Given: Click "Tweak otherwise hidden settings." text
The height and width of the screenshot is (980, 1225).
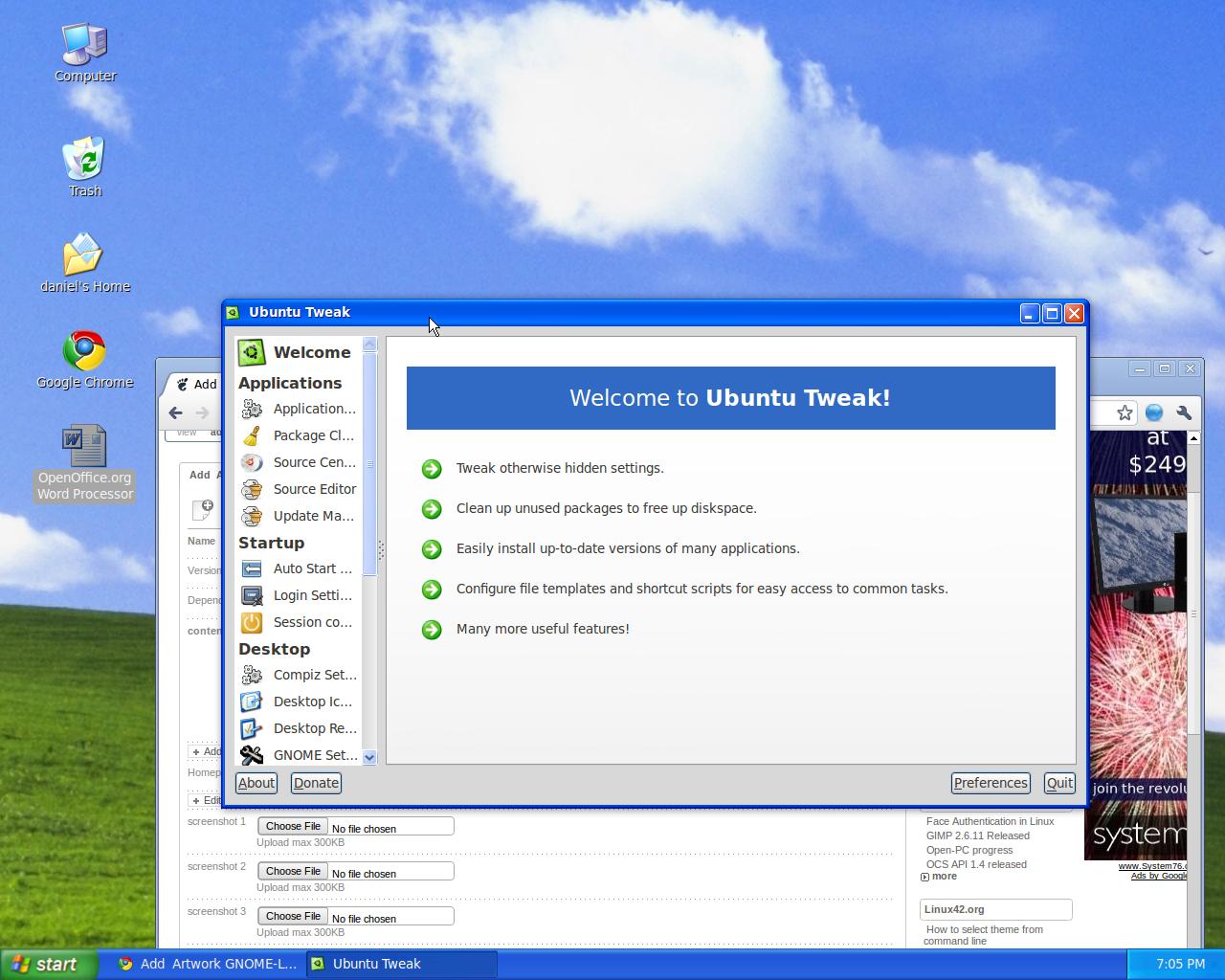Looking at the screenshot, I should tap(560, 468).
